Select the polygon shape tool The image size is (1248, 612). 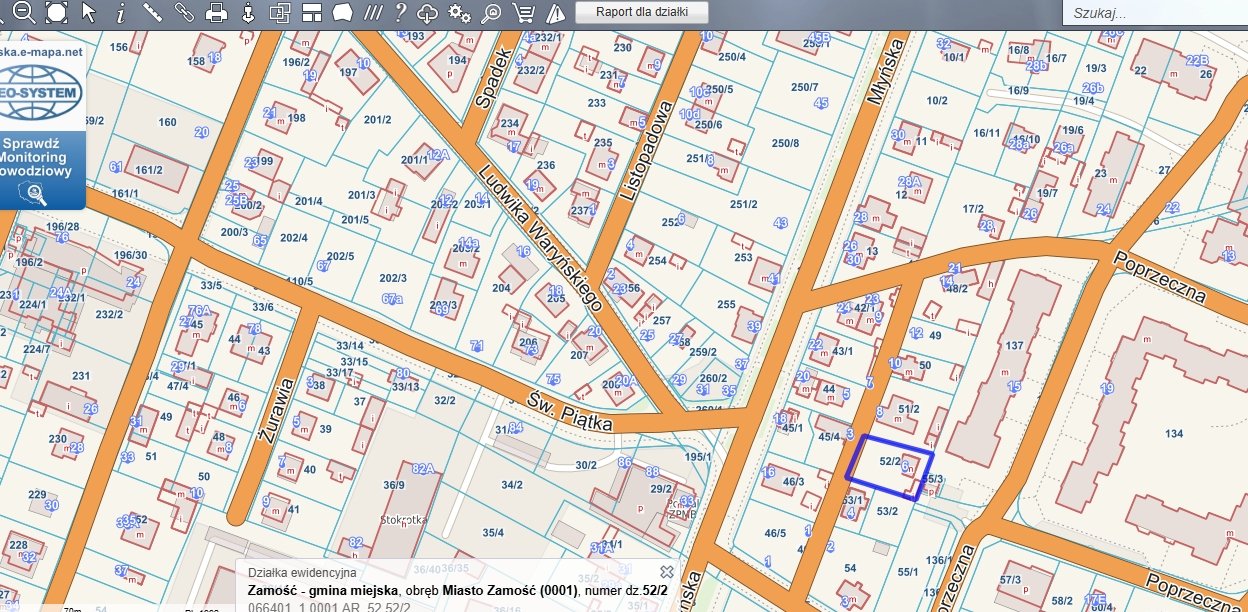(342, 12)
